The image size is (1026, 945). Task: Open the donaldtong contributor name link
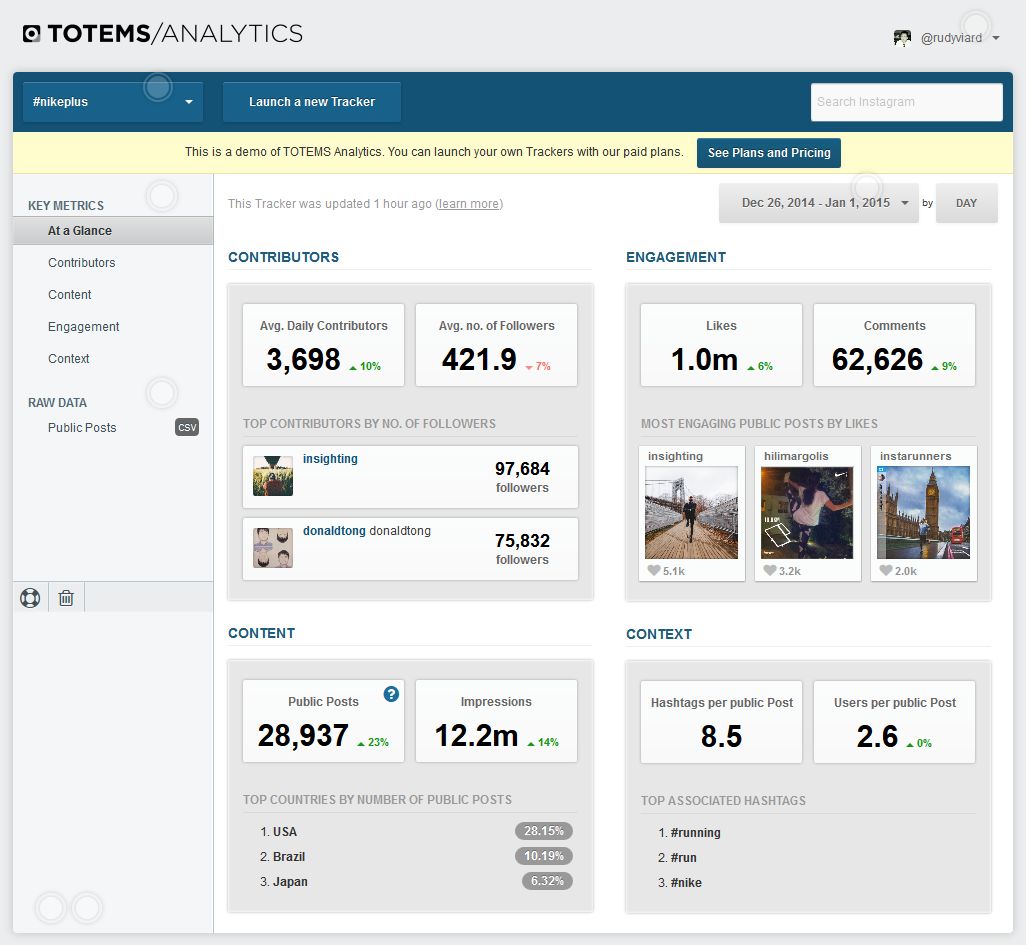tap(334, 531)
